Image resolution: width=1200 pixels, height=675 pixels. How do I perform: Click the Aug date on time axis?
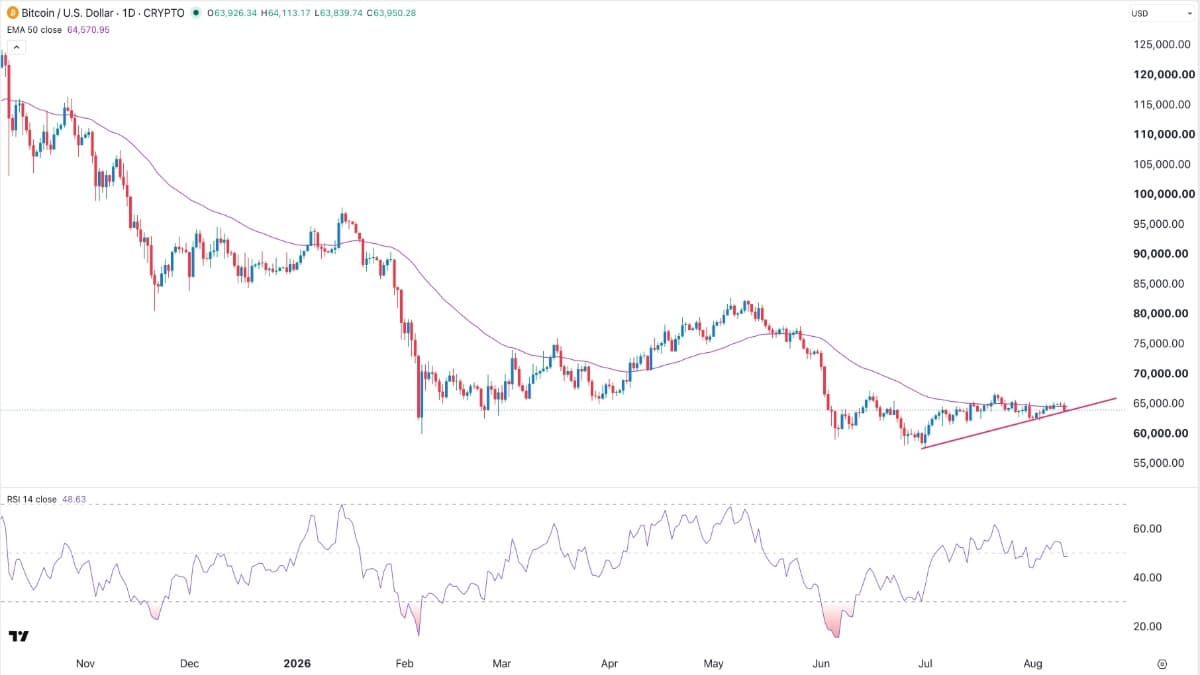coord(1032,663)
